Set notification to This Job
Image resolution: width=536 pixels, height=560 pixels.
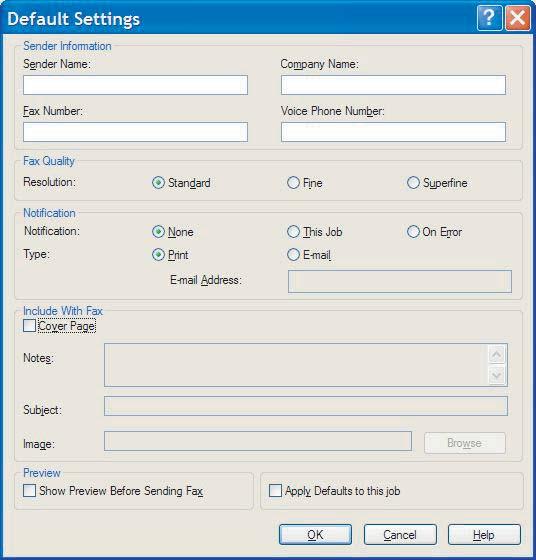(x=293, y=232)
